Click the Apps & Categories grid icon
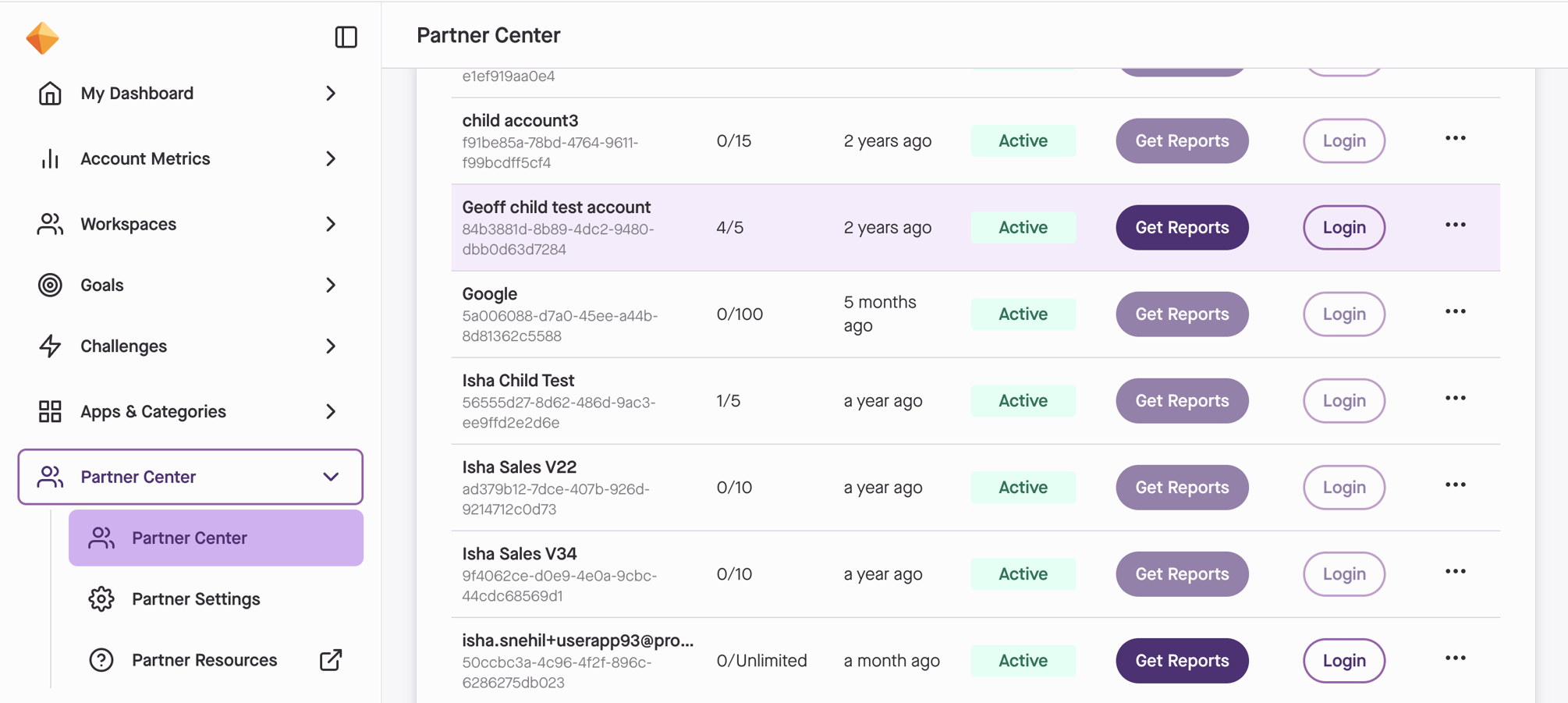The height and width of the screenshot is (703, 1568). (50, 411)
